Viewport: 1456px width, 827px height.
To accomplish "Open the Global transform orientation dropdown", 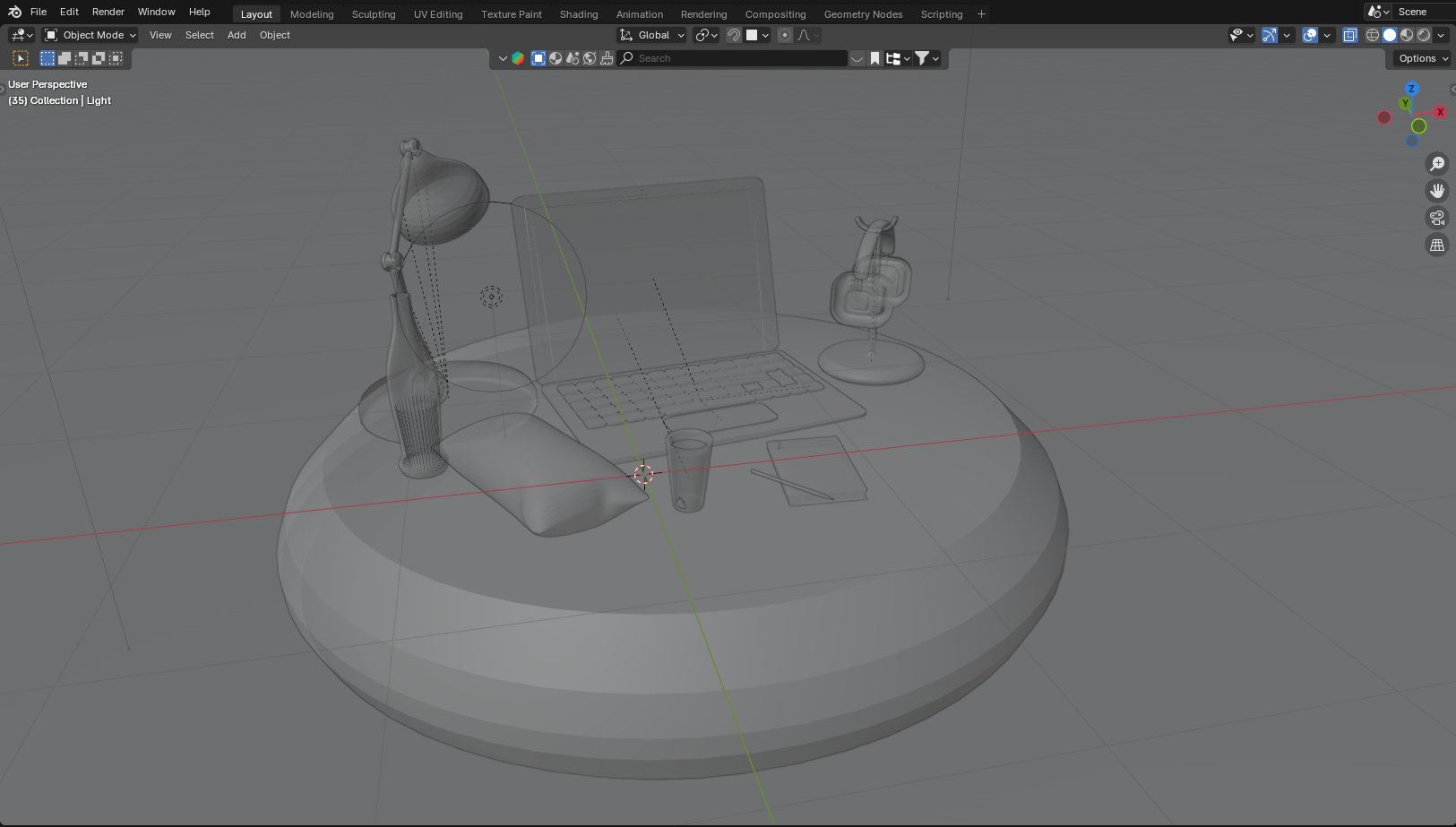I will (x=652, y=35).
